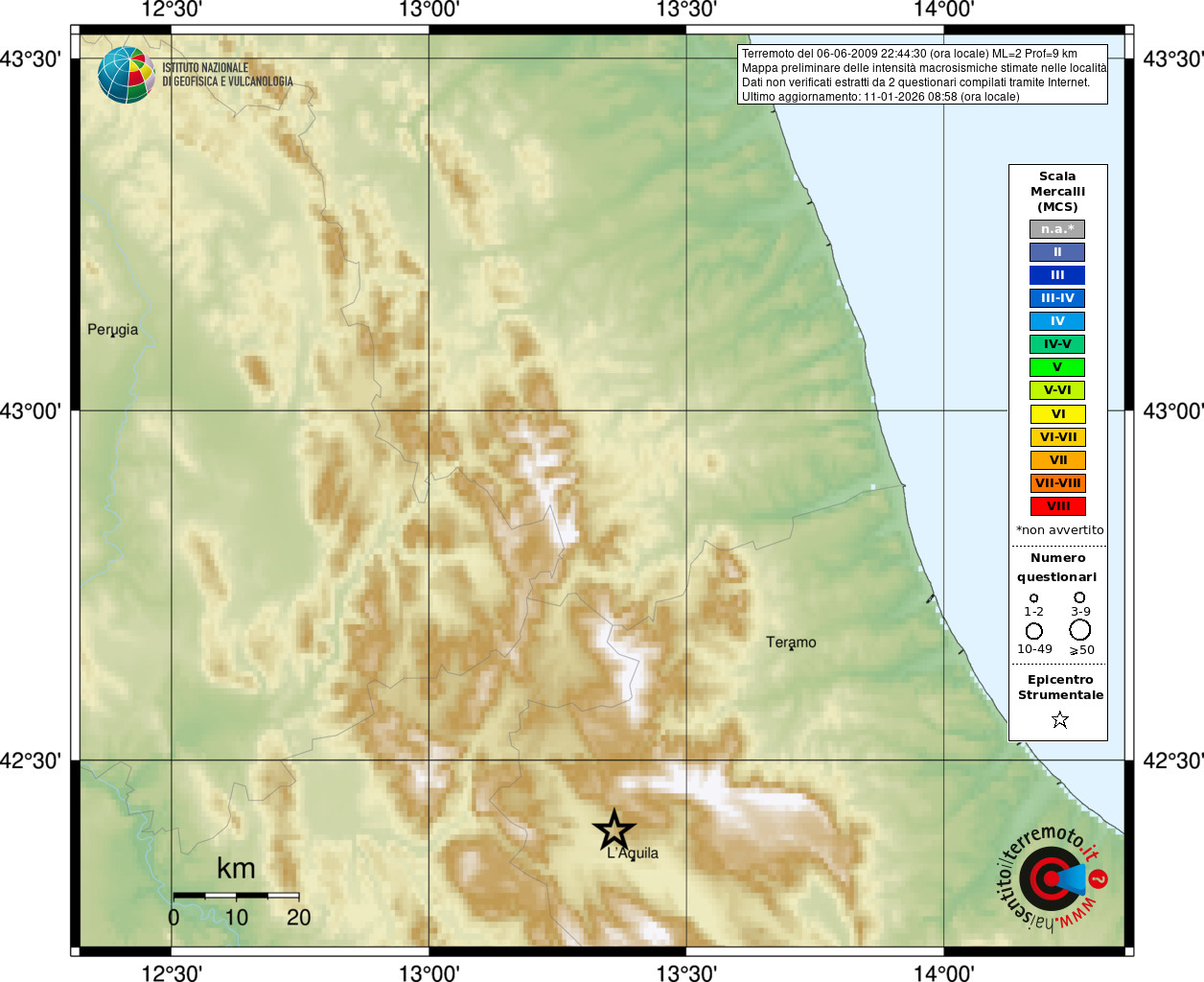Click the left 43°00' latitude label
The image size is (1204, 982).
31,411
